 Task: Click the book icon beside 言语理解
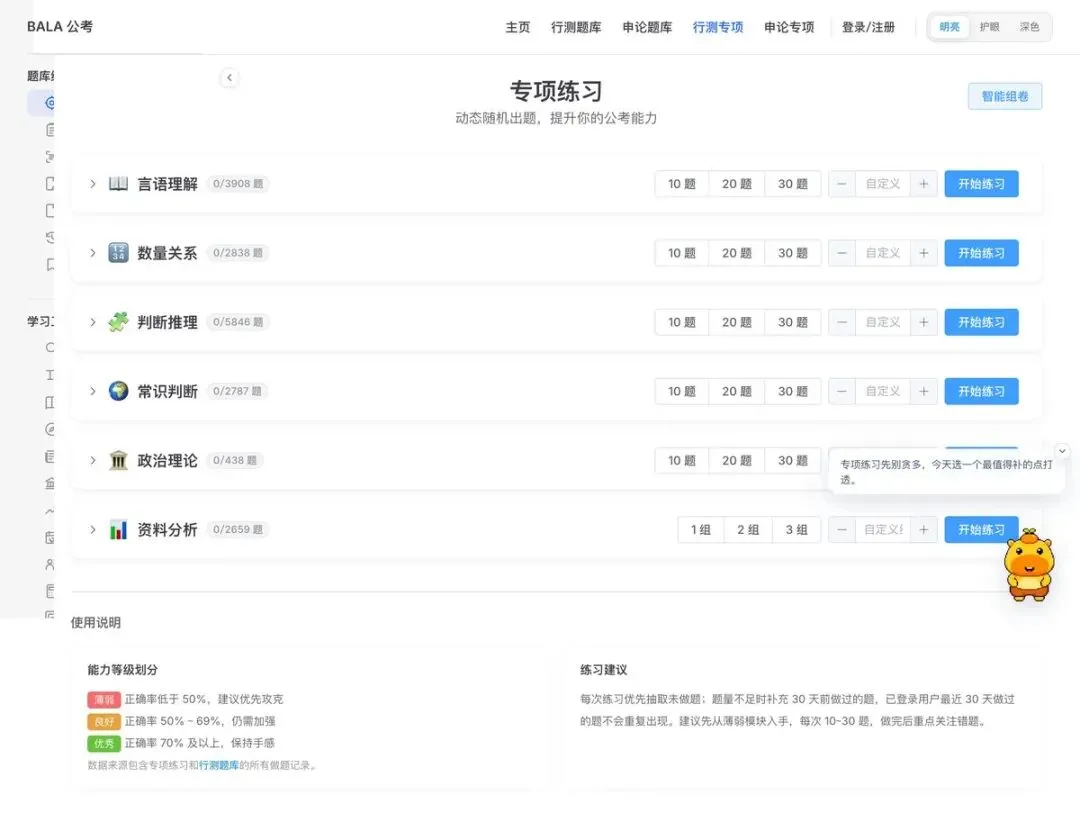(x=118, y=184)
